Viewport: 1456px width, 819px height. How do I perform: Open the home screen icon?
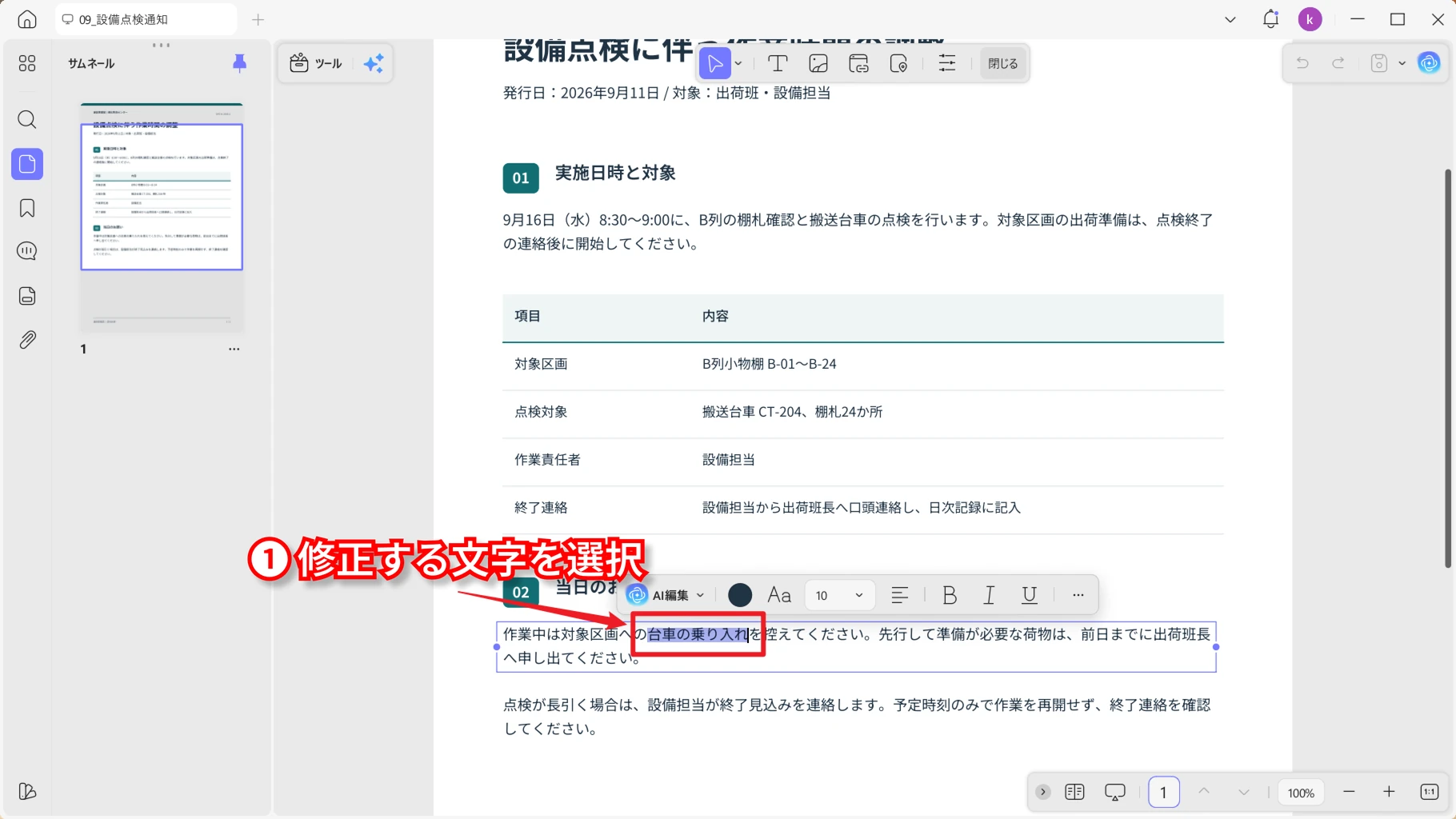(27, 19)
